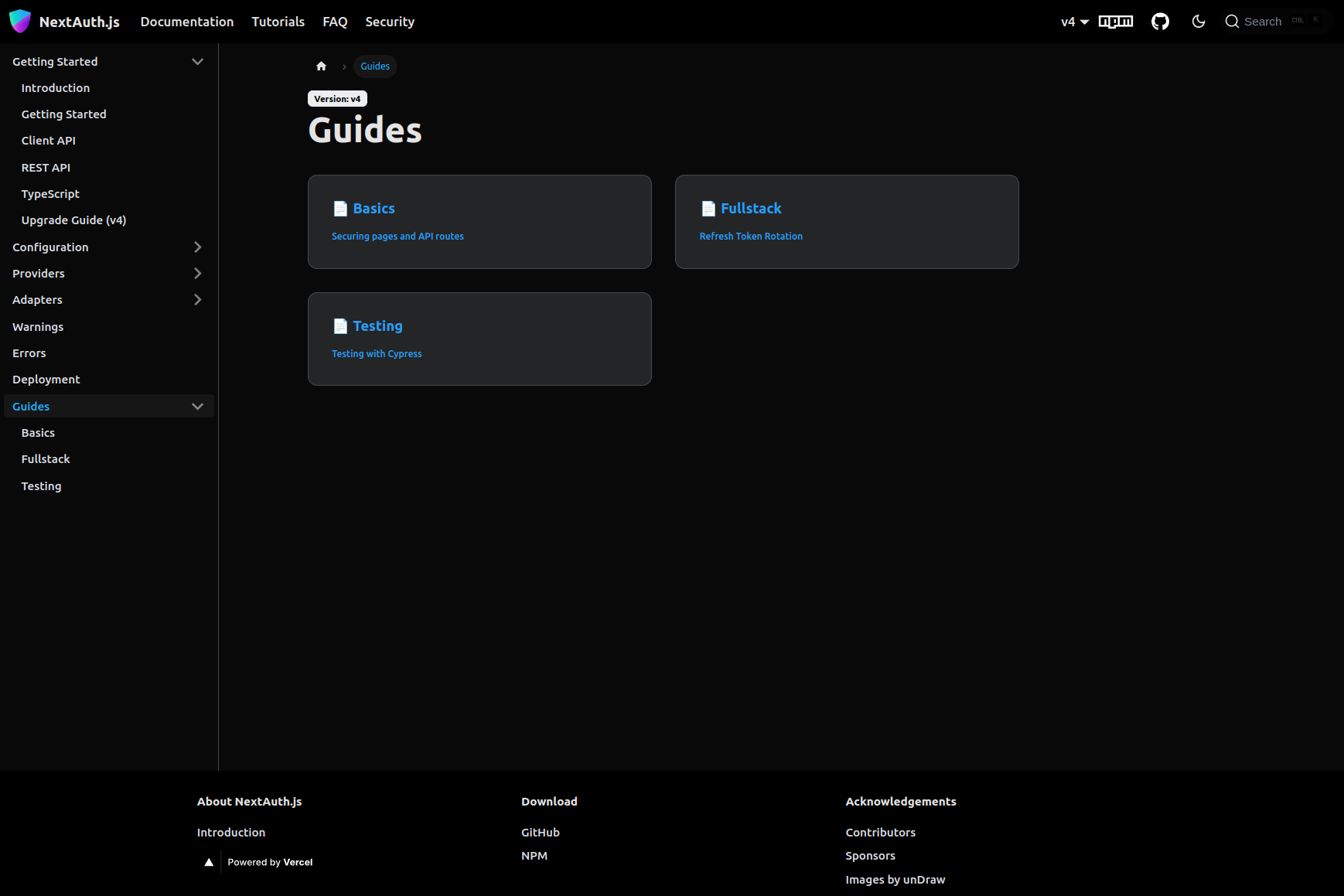Screen dimensions: 1344x896
Task: Open Upgrade Guide (v4) in sidebar
Action: pyautogui.click(x=74, y=220)
